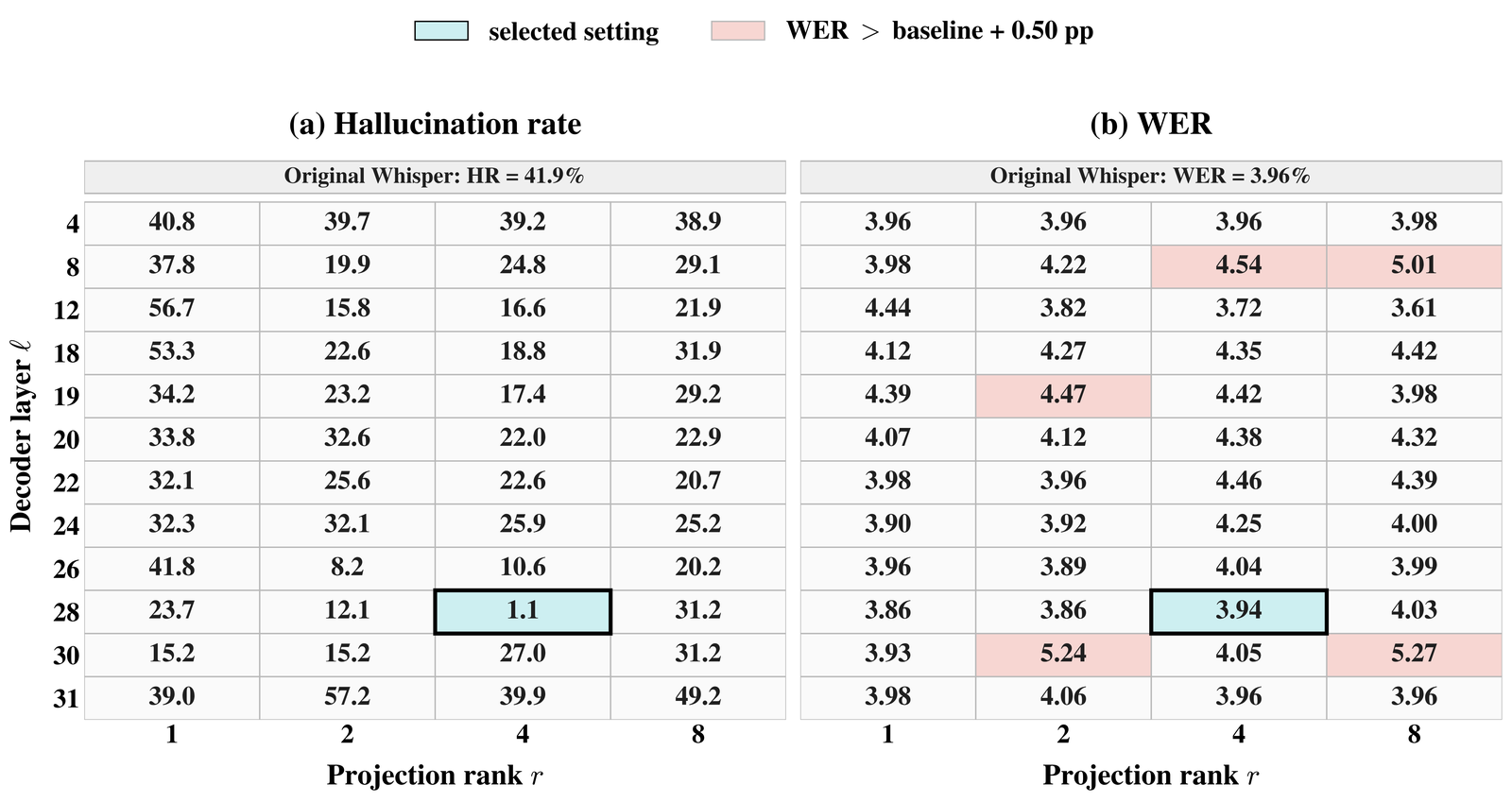
Task: Click the Original Whisper HR = 41.9% banner
Action: point(435,177)
